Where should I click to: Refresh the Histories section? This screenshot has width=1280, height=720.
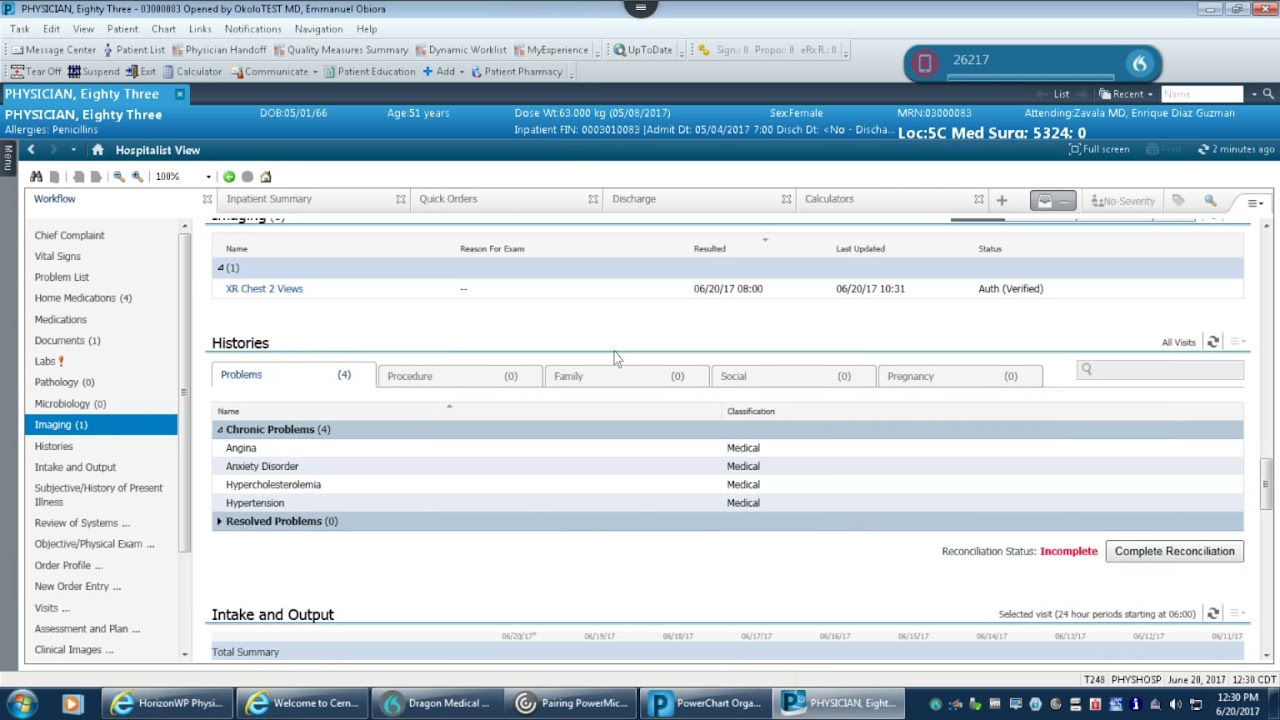(x=1213, y=342)
